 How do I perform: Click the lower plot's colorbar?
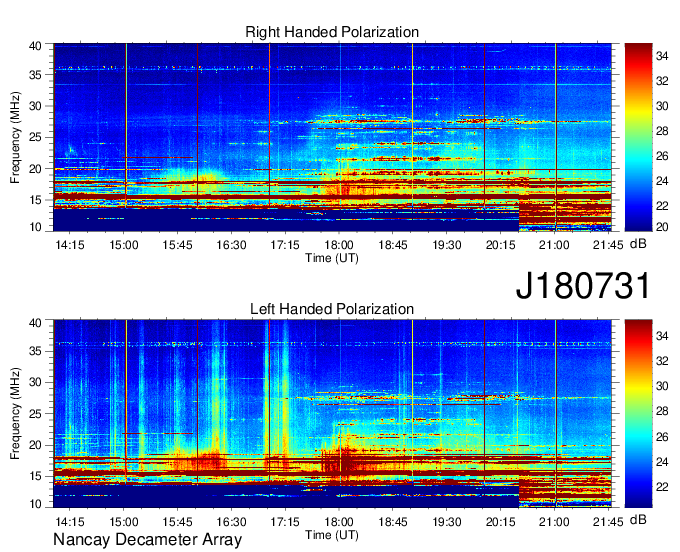click(638, 414)
